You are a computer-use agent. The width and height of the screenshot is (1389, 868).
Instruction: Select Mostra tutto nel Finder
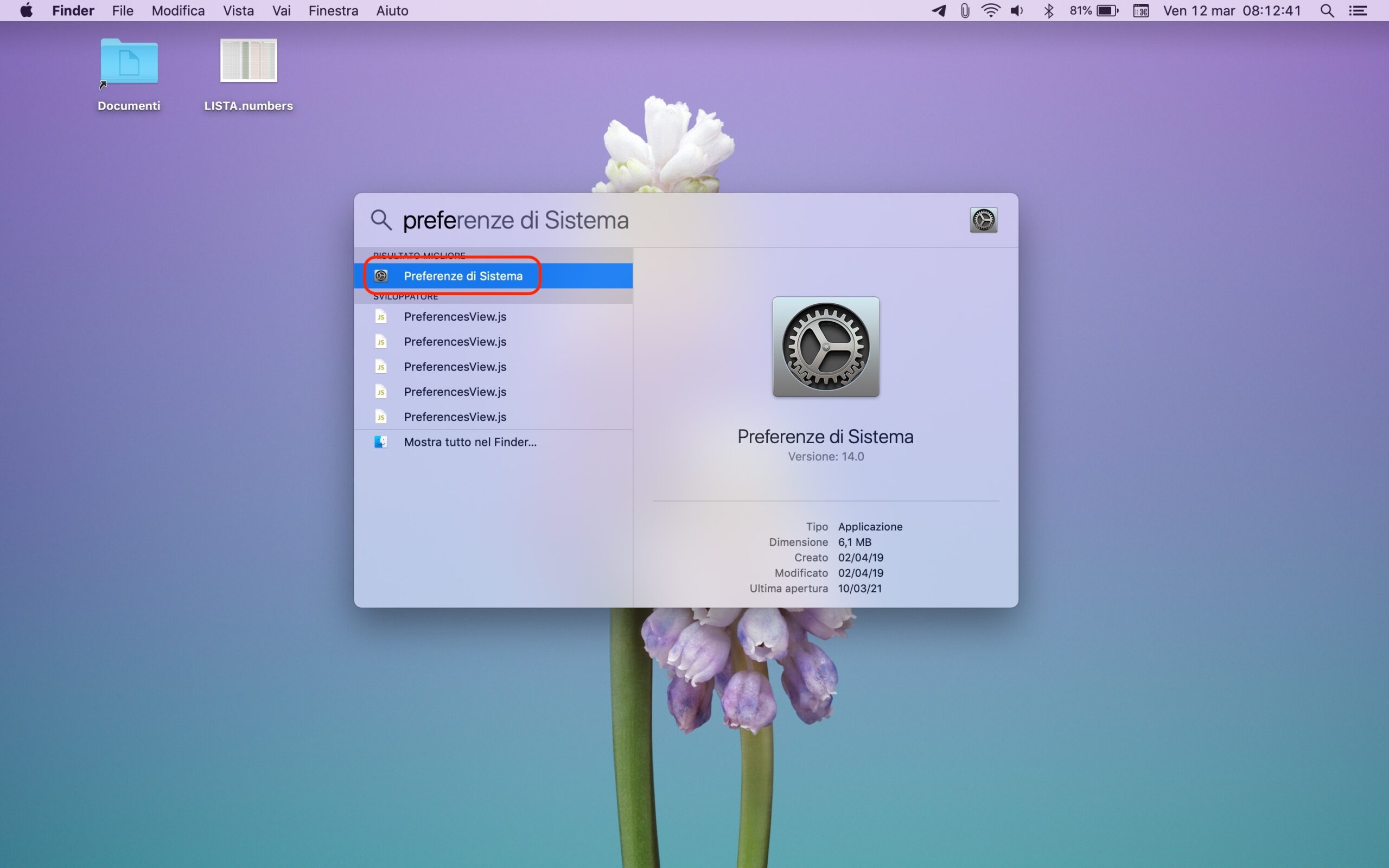tap(469, 442)
